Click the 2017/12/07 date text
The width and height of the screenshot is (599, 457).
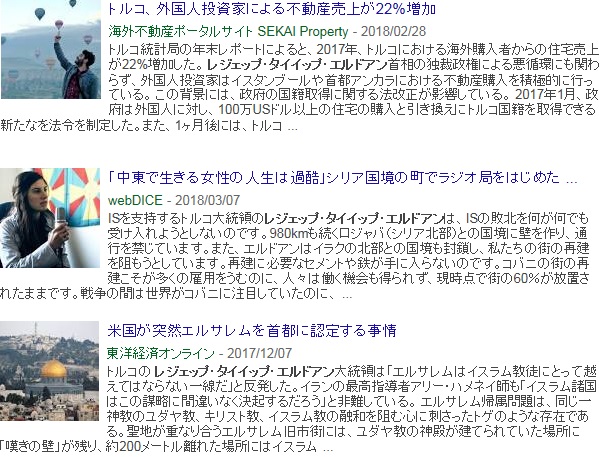tap(259, 353)
